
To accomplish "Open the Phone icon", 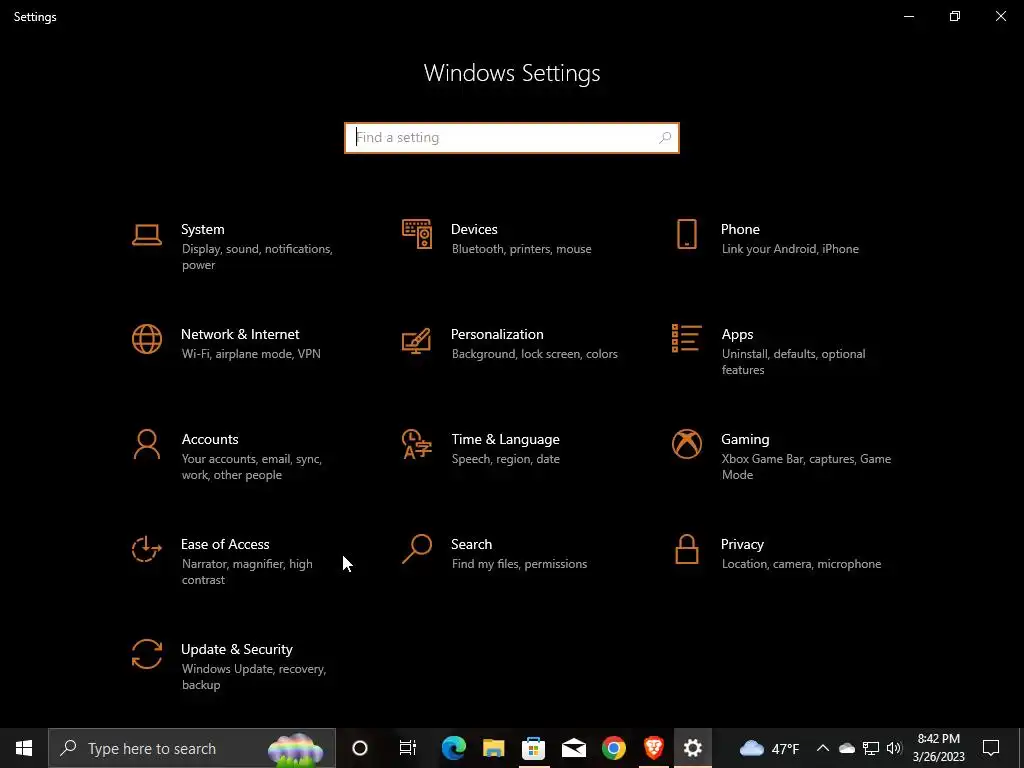I will point(686,234).
